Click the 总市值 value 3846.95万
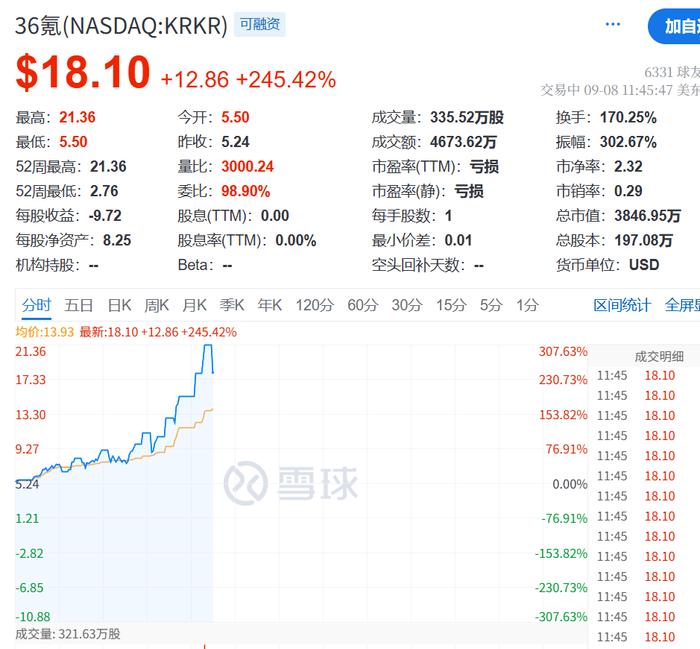This screenshot has height=649, width=700. 647,216
